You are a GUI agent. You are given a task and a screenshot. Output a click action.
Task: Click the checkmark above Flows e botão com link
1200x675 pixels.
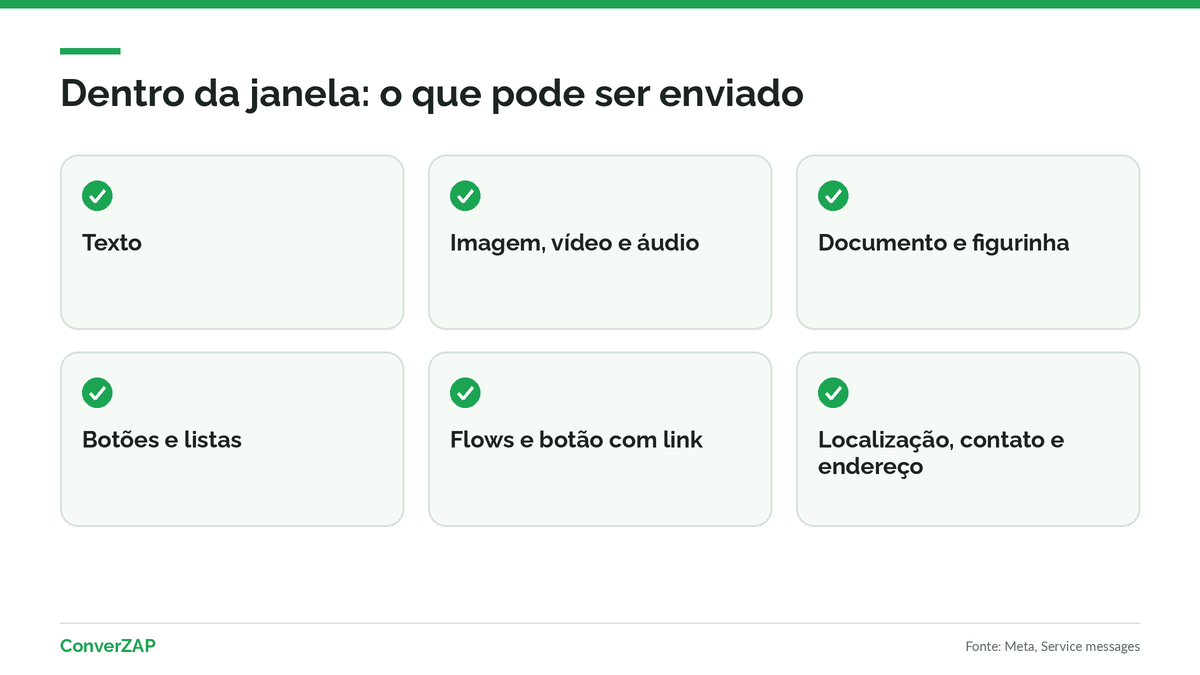pyautogui.click(x=465, y=393)
